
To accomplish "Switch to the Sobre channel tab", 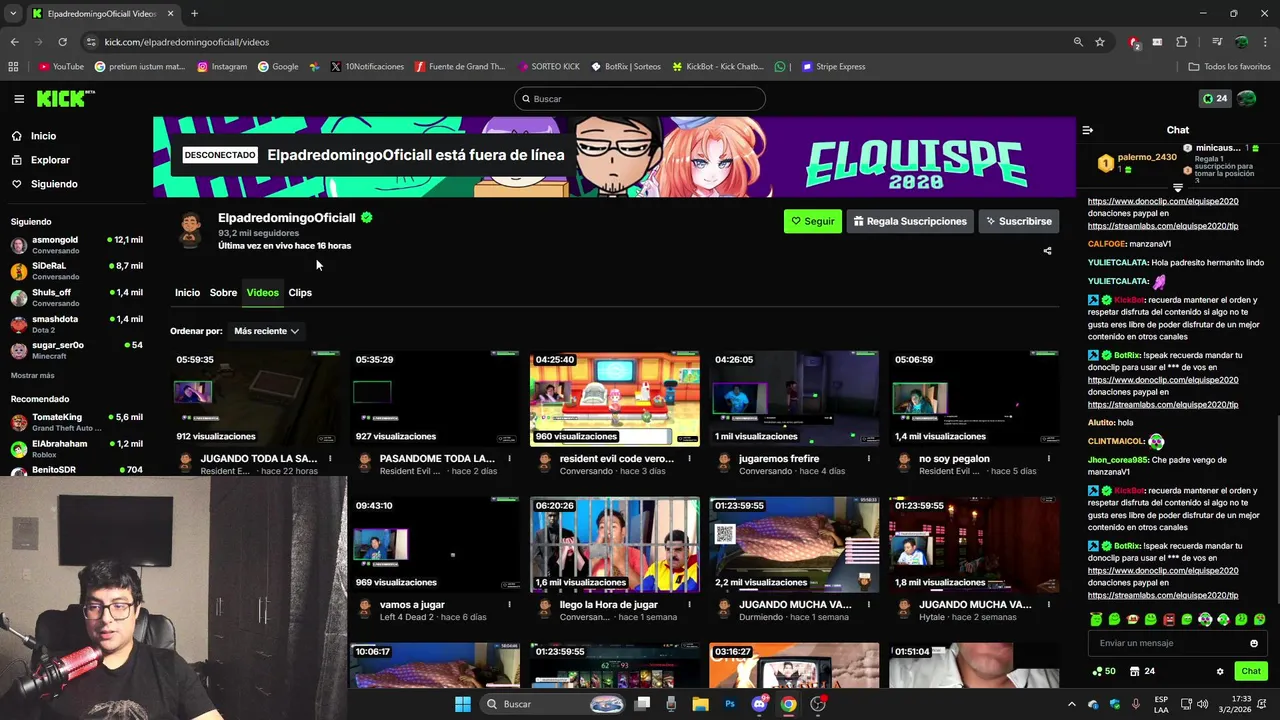I will [223, 293].
